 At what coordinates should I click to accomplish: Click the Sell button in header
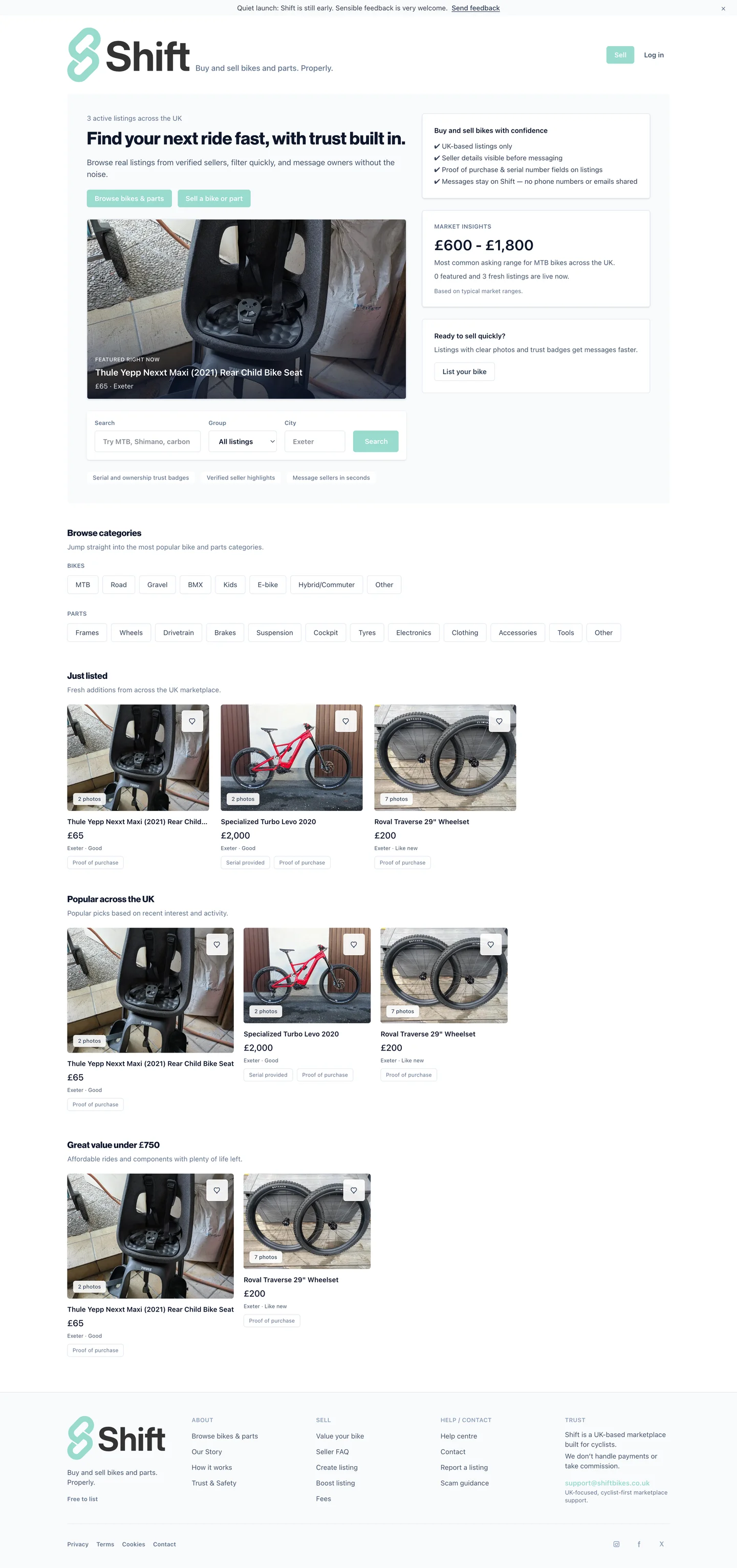(620, 55)
